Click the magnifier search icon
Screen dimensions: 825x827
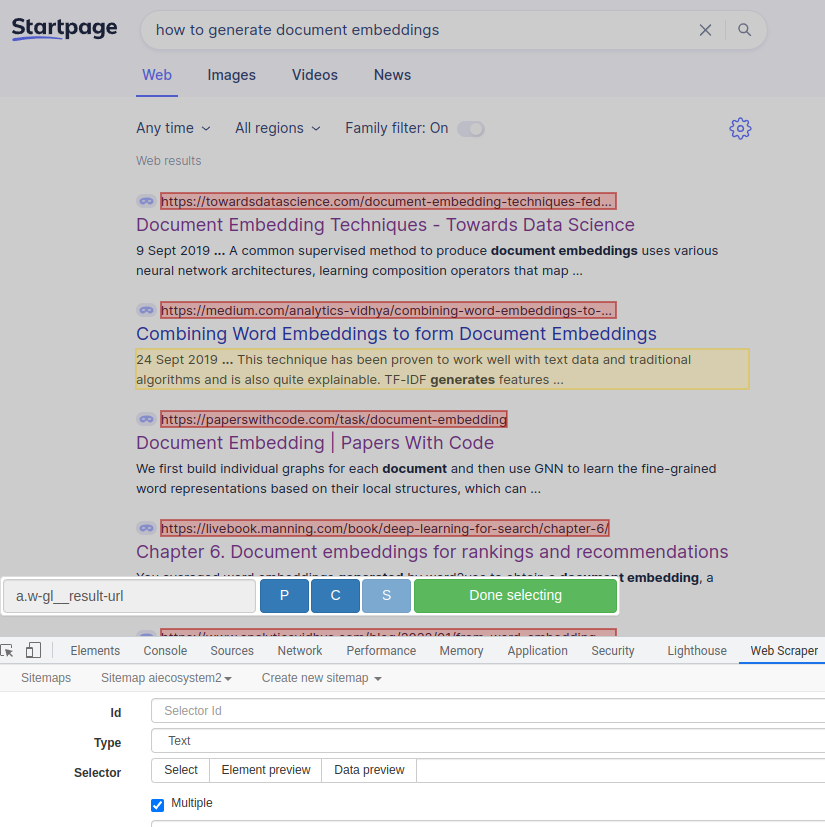[x=744, y=30]
